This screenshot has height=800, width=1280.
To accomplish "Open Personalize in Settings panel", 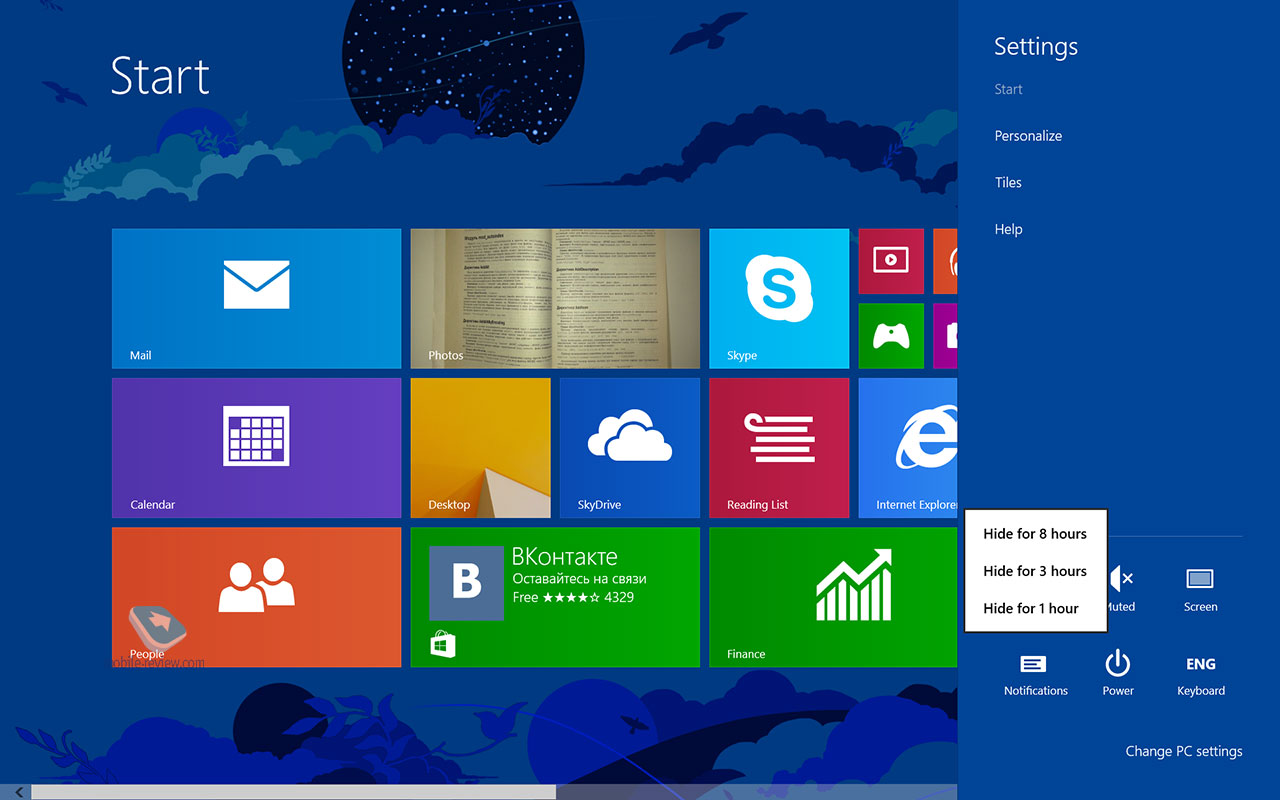I will click(x=1028, y=136).
